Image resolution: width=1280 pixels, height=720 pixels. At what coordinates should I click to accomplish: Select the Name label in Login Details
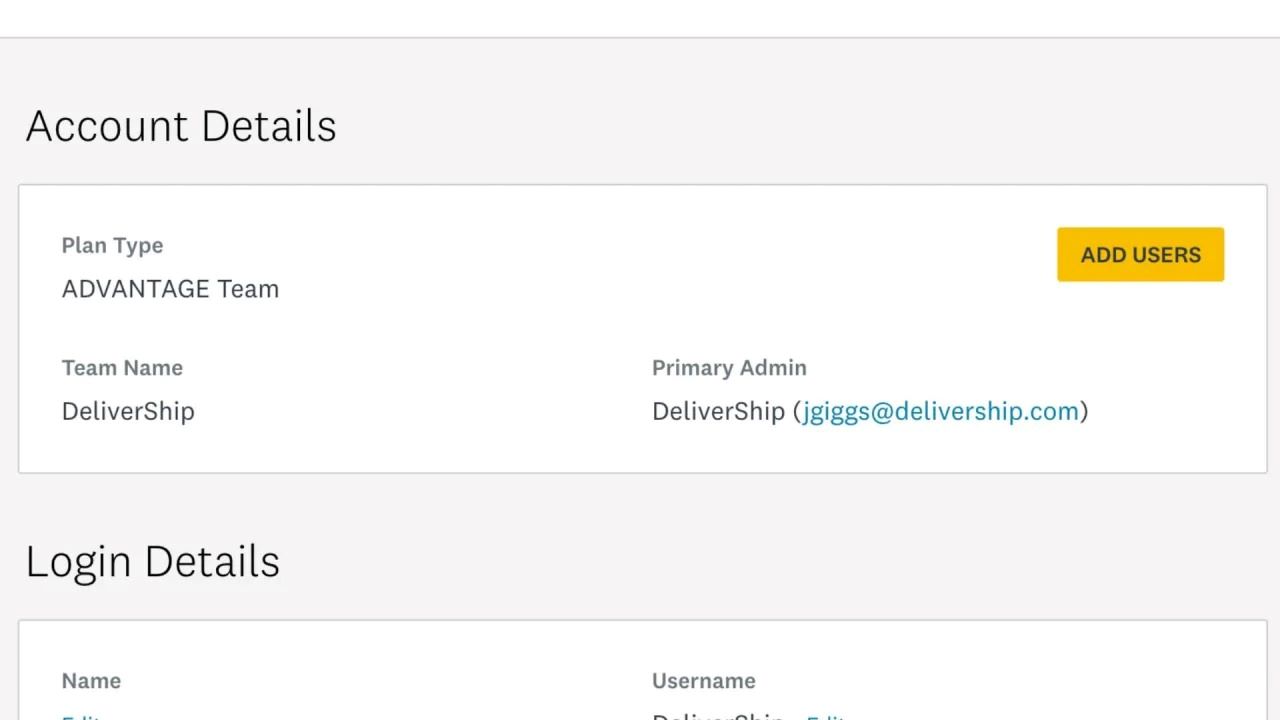point(91,681)
